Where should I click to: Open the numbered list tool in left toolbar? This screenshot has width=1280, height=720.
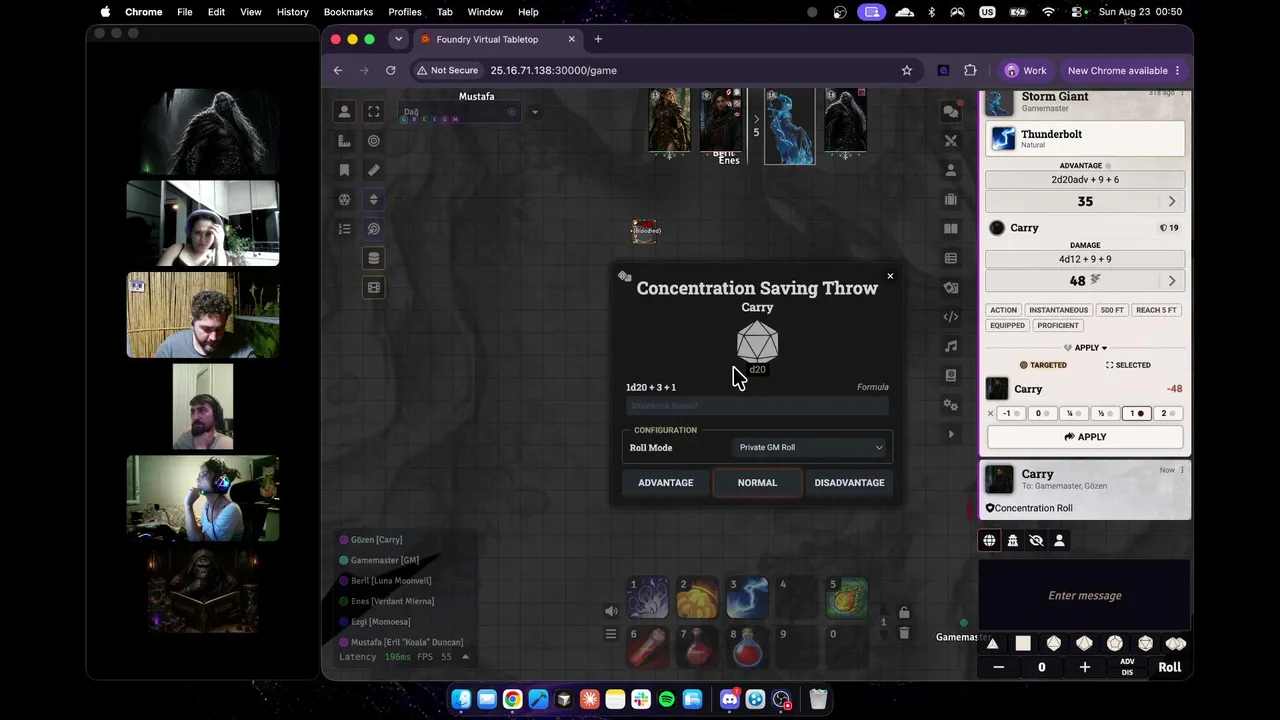(344, 229)
